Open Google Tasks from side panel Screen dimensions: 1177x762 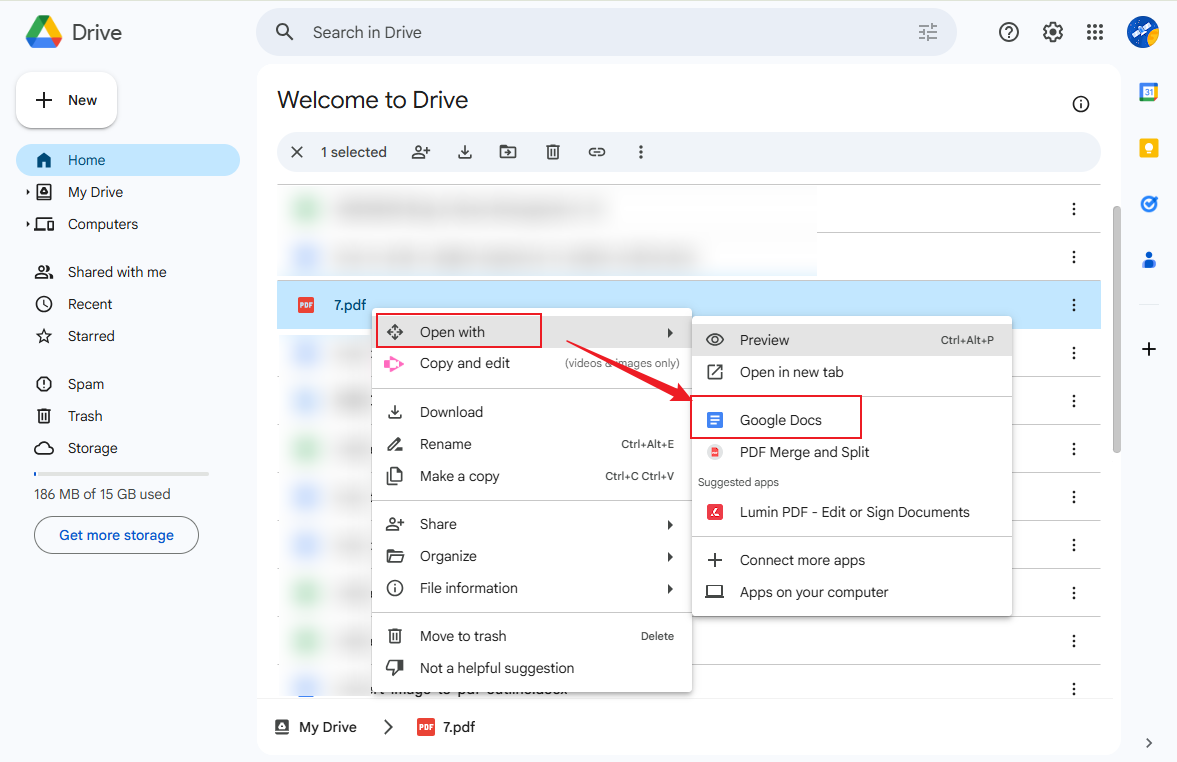[1148, 204]
